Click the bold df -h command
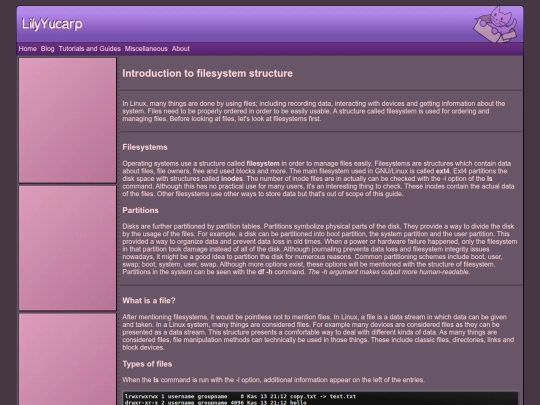This screenshot has height=405, width=540. 265,272
